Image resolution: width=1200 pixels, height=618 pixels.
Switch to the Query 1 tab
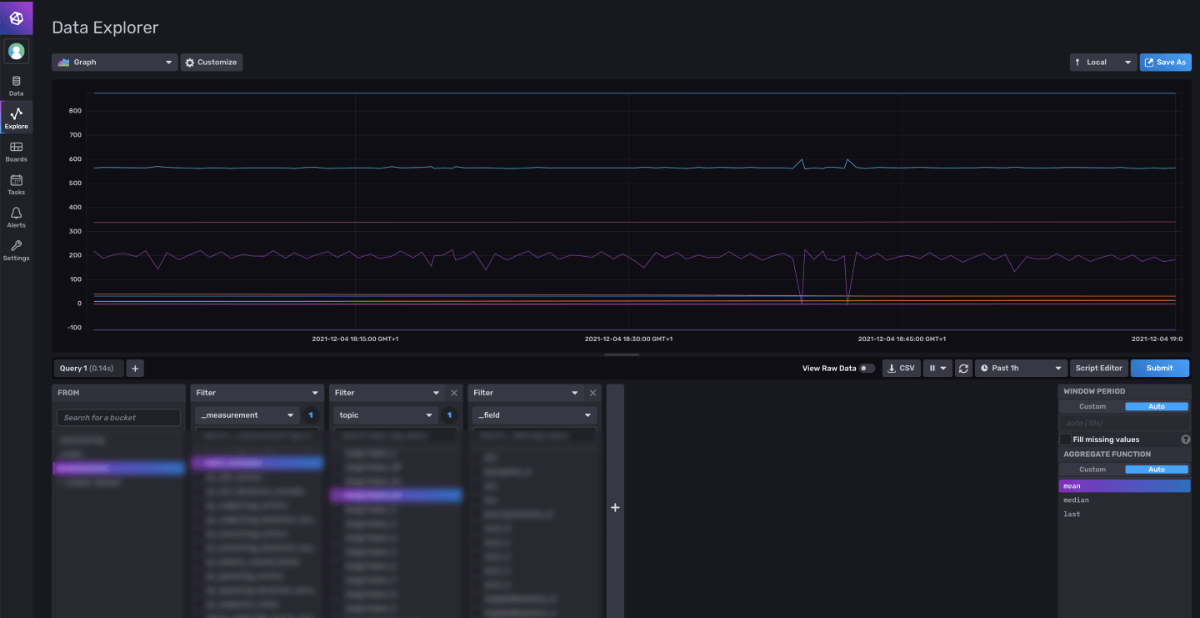[88, 367]
